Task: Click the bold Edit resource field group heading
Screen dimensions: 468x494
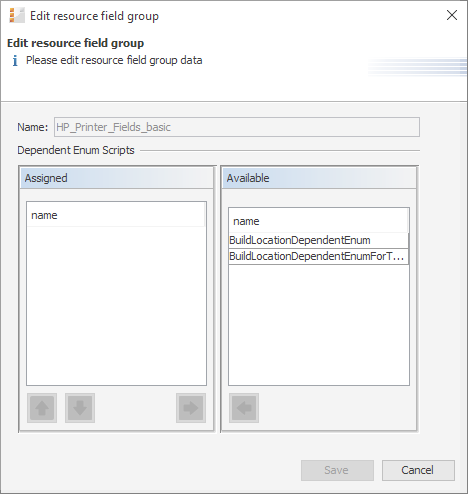Action: pyautogui.click(x=75, y=43)
